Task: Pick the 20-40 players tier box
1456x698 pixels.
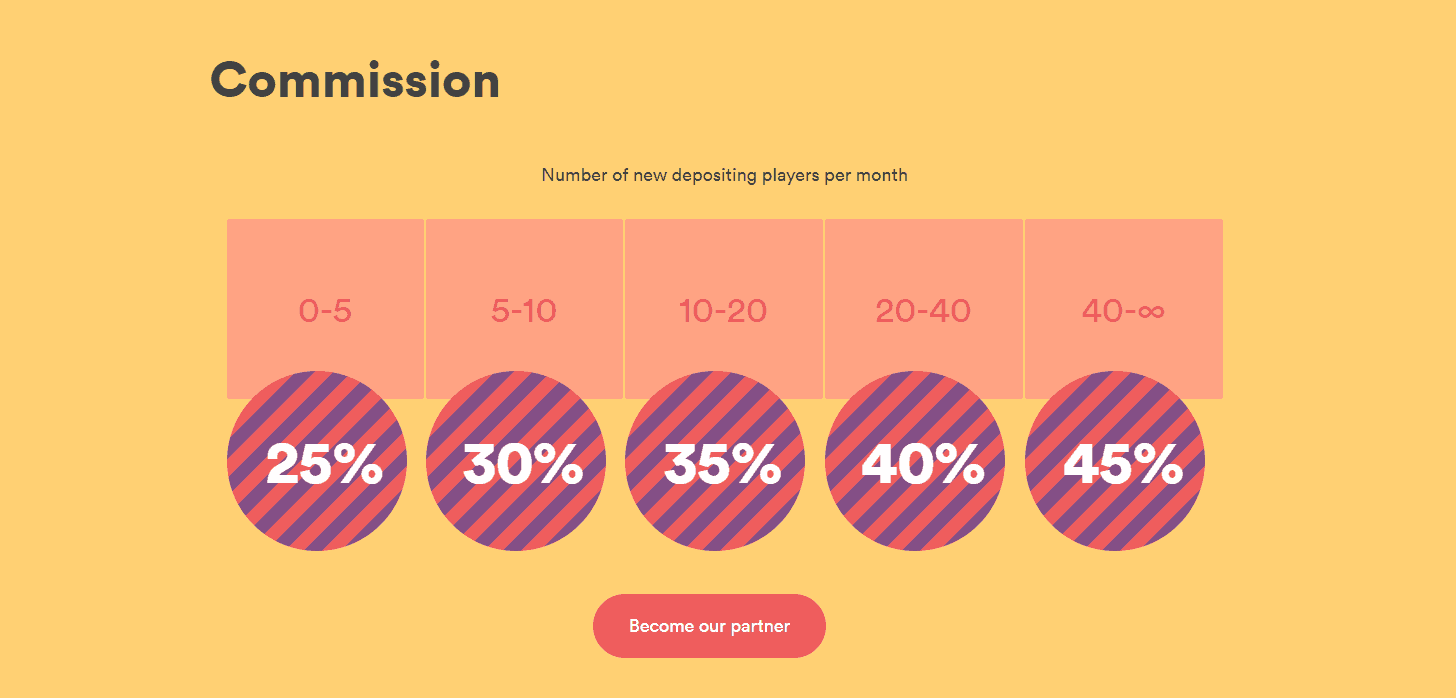Action: tap(923, 309)
